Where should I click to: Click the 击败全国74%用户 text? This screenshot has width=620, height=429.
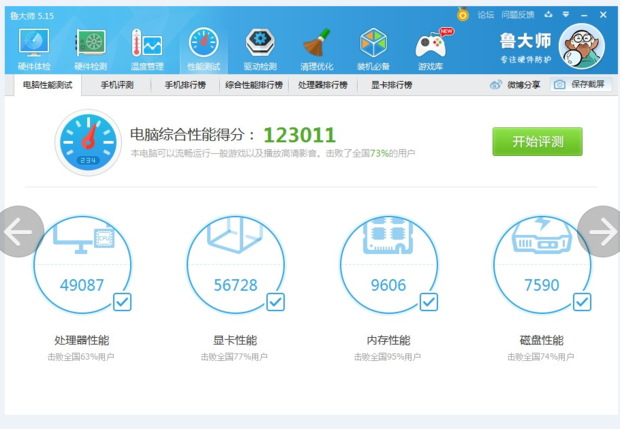(541, 357)
